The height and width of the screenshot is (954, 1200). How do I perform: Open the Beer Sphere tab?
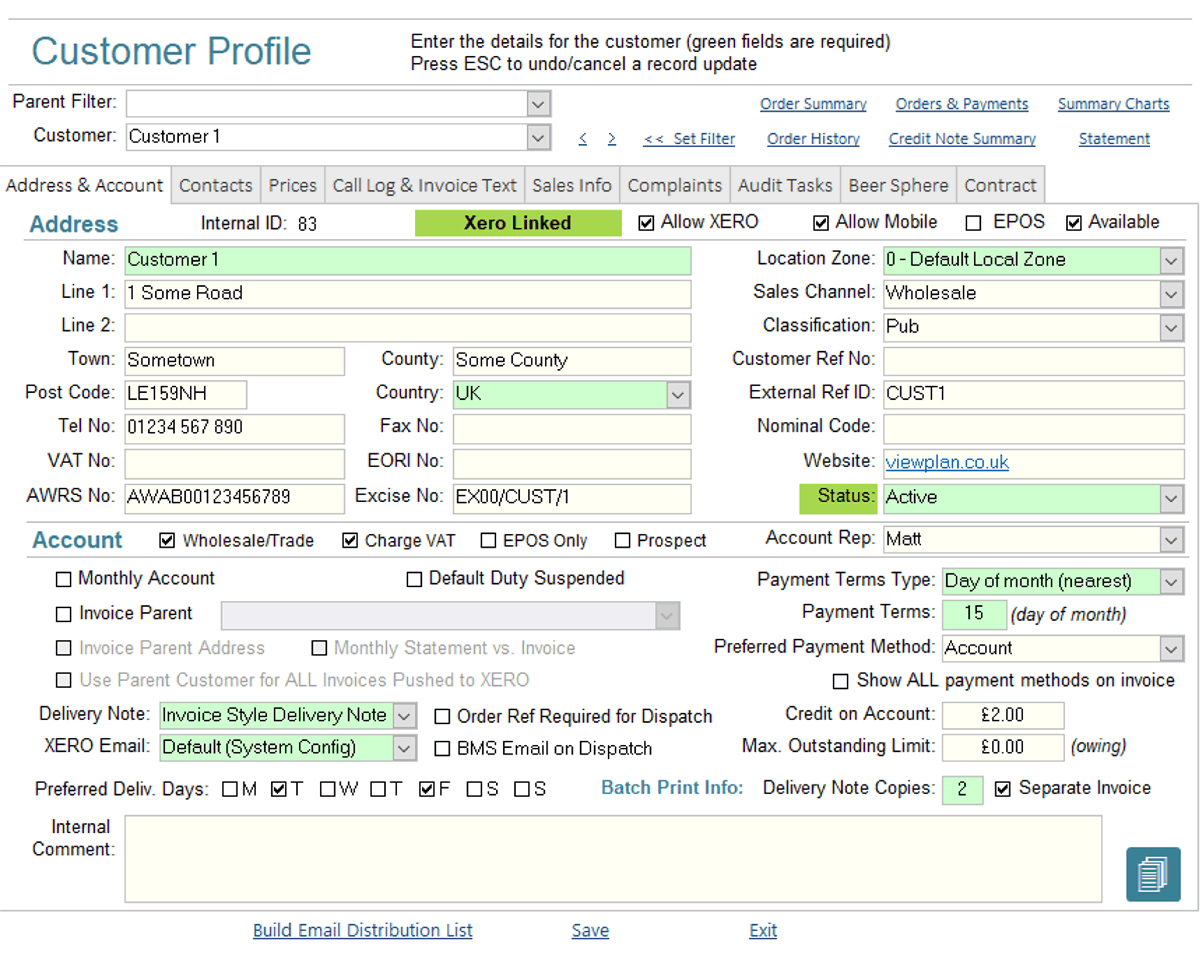pyautogui.click(x=898, y=185)
